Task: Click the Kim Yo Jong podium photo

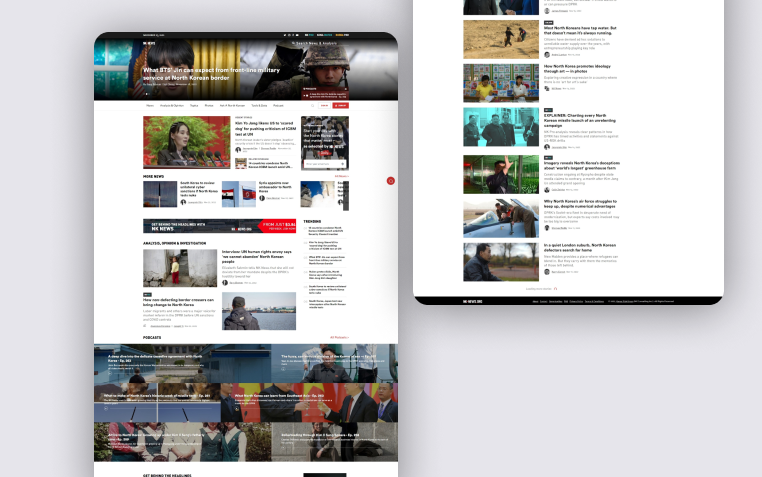Action: (x=187, y=142)
